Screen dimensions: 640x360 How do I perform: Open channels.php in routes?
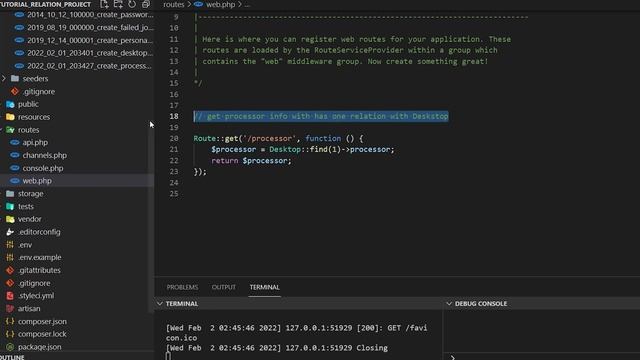pyautogui.click(x=44, y=155)
